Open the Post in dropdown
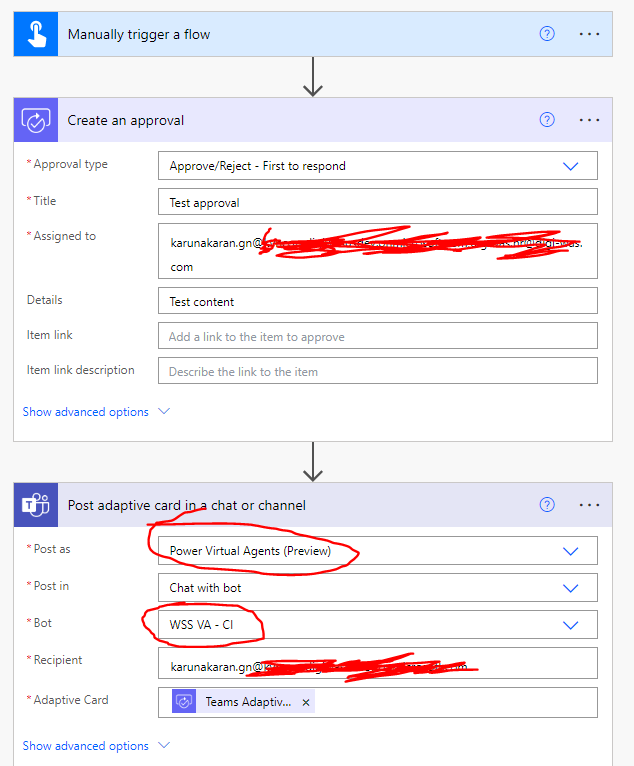The height and width of the screenshot is (766, 634). click(x=378, y=588)
